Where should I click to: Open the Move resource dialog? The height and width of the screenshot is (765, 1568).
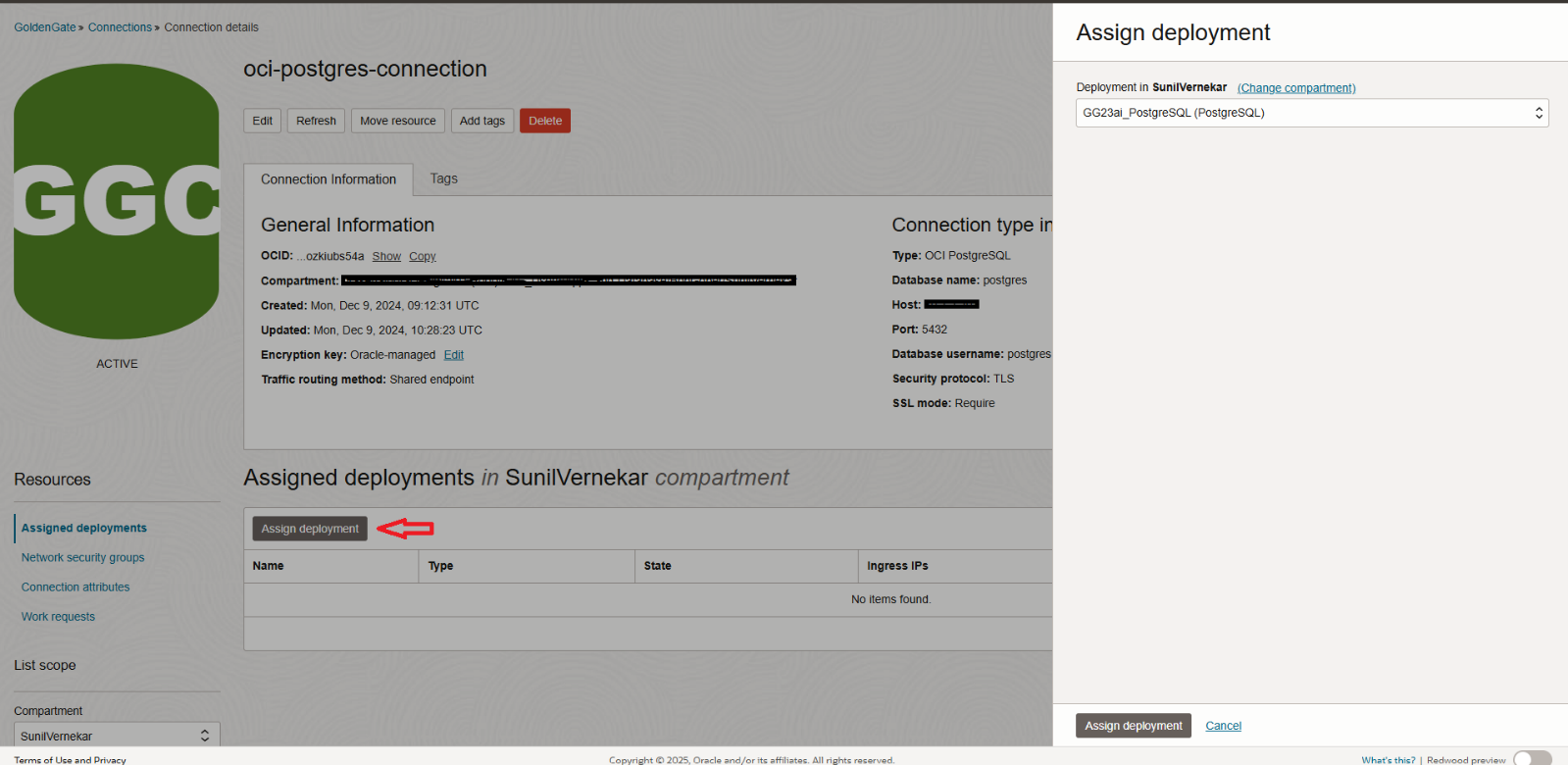(397, 121)
